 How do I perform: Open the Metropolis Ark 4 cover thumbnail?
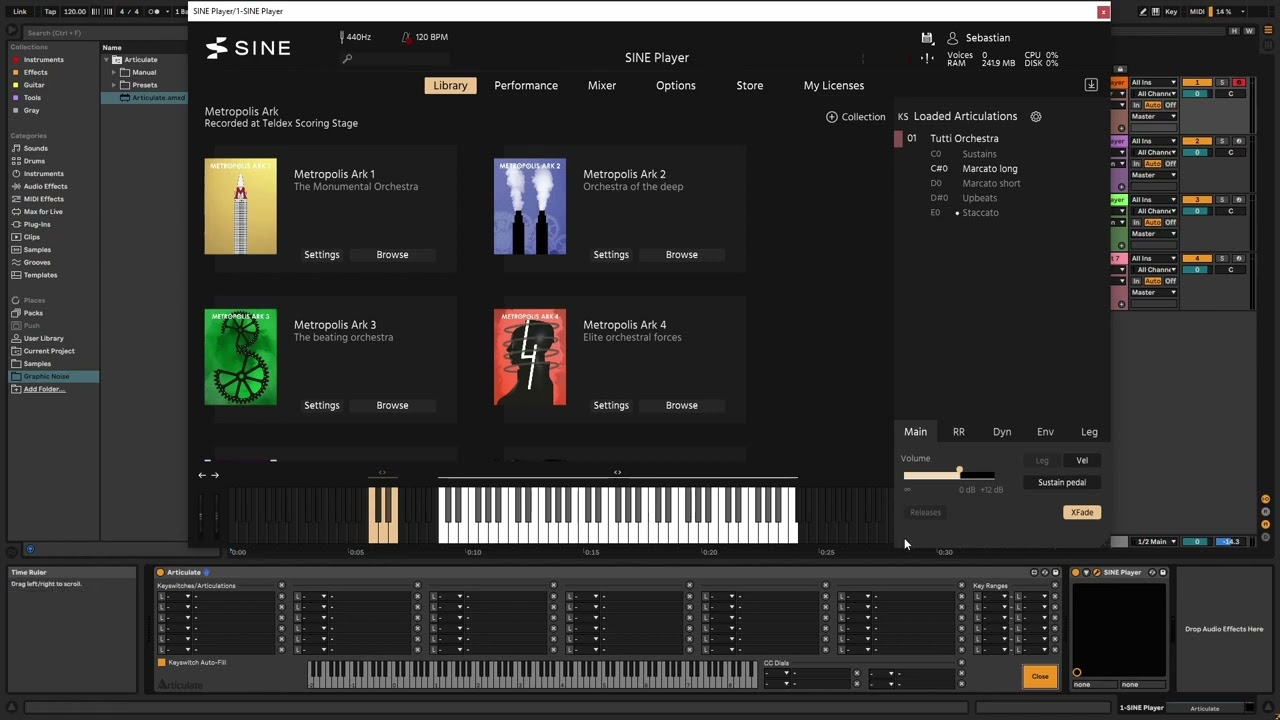530,357
